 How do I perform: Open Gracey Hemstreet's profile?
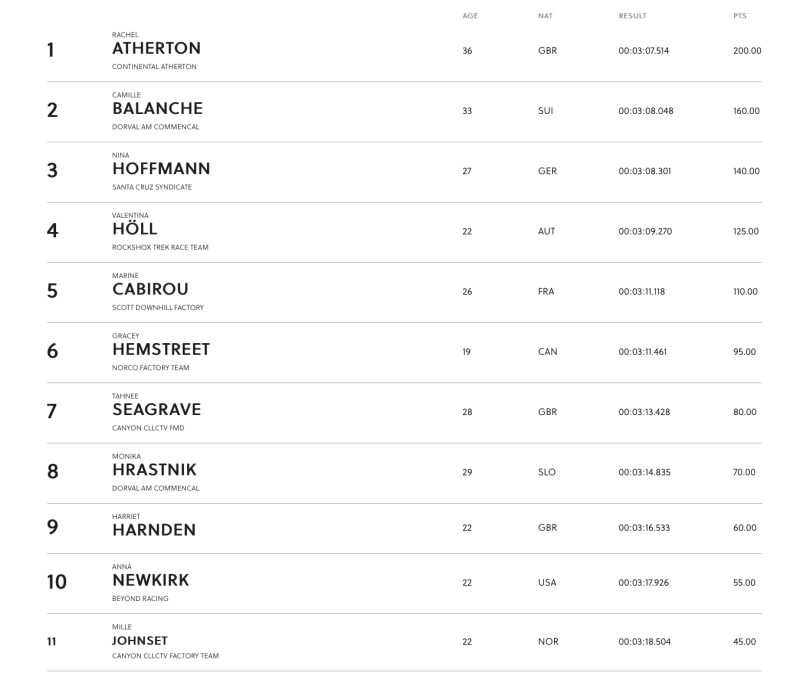click(x=161, y=350)
